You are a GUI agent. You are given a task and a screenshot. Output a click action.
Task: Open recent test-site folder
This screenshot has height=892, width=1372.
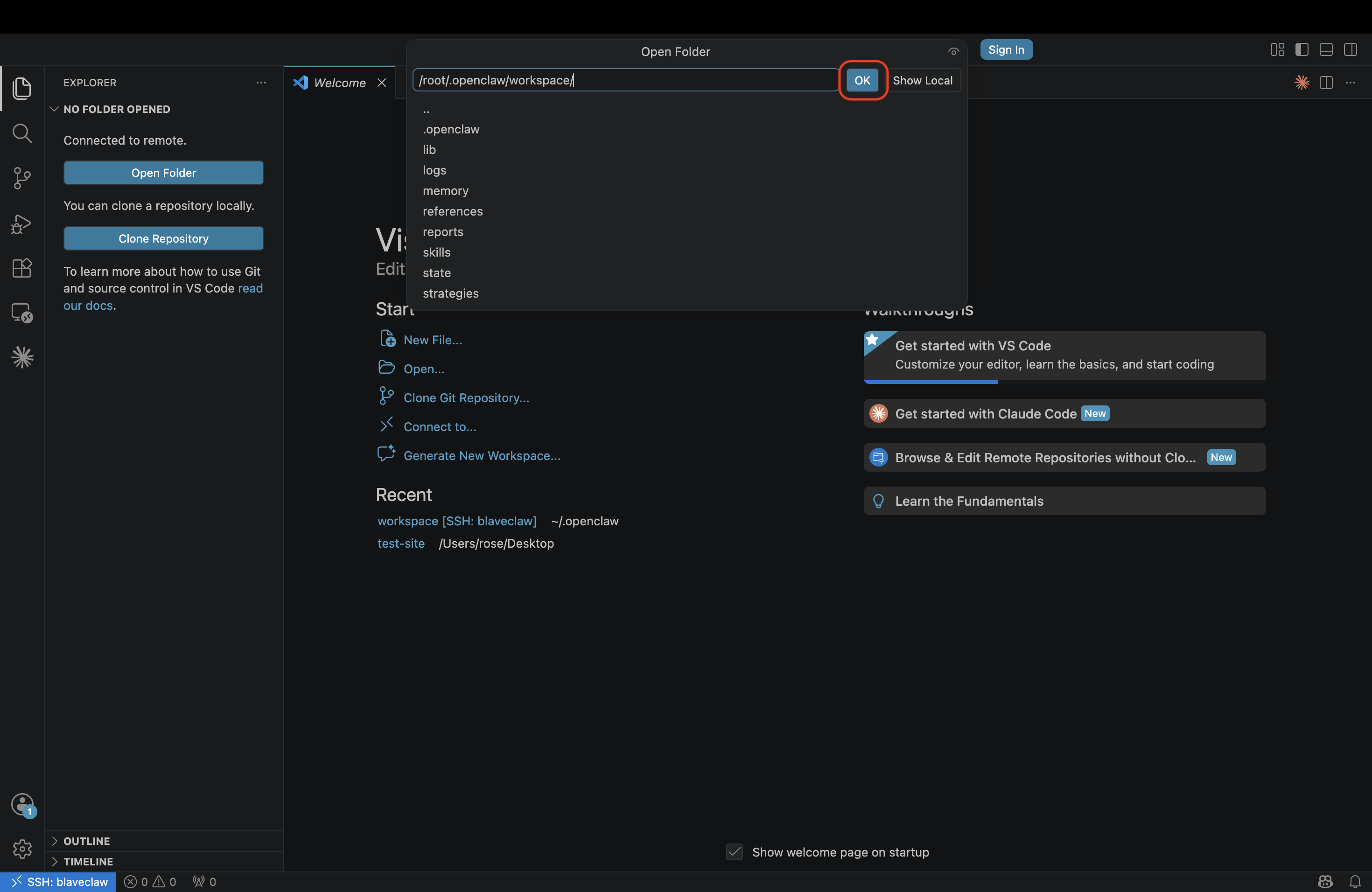point(401,544)
